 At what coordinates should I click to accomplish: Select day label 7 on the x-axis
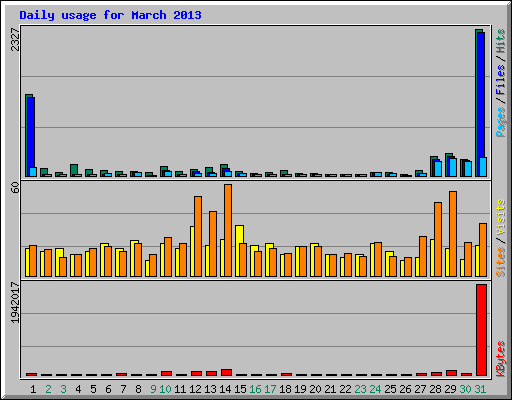[x=123, y=389]
